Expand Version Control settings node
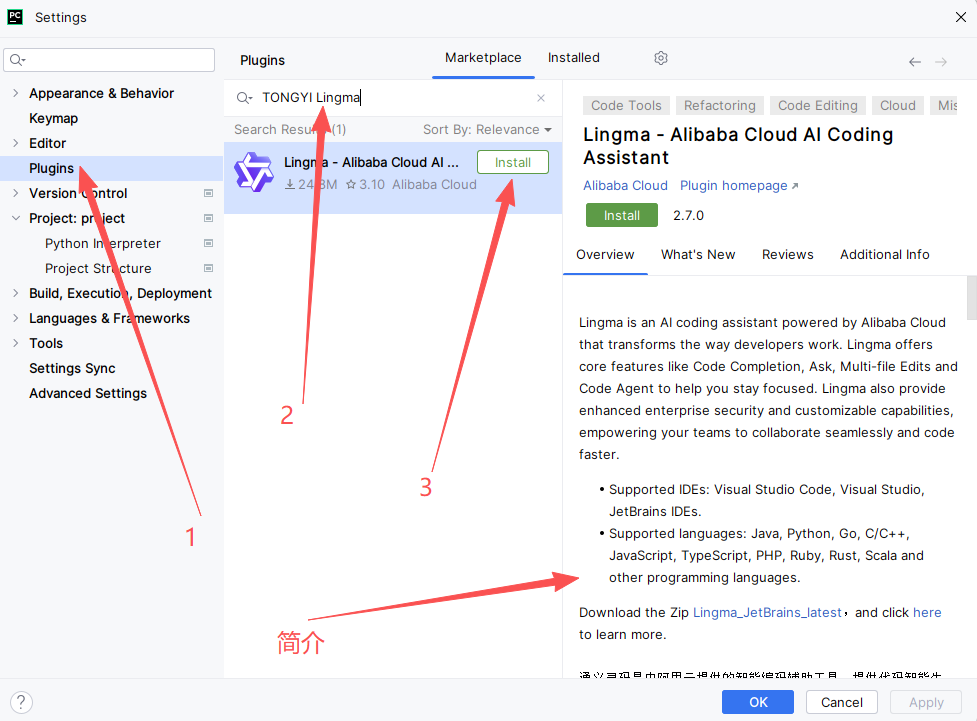Viewport: 977px width, 721px height. (x=16, y=193)
